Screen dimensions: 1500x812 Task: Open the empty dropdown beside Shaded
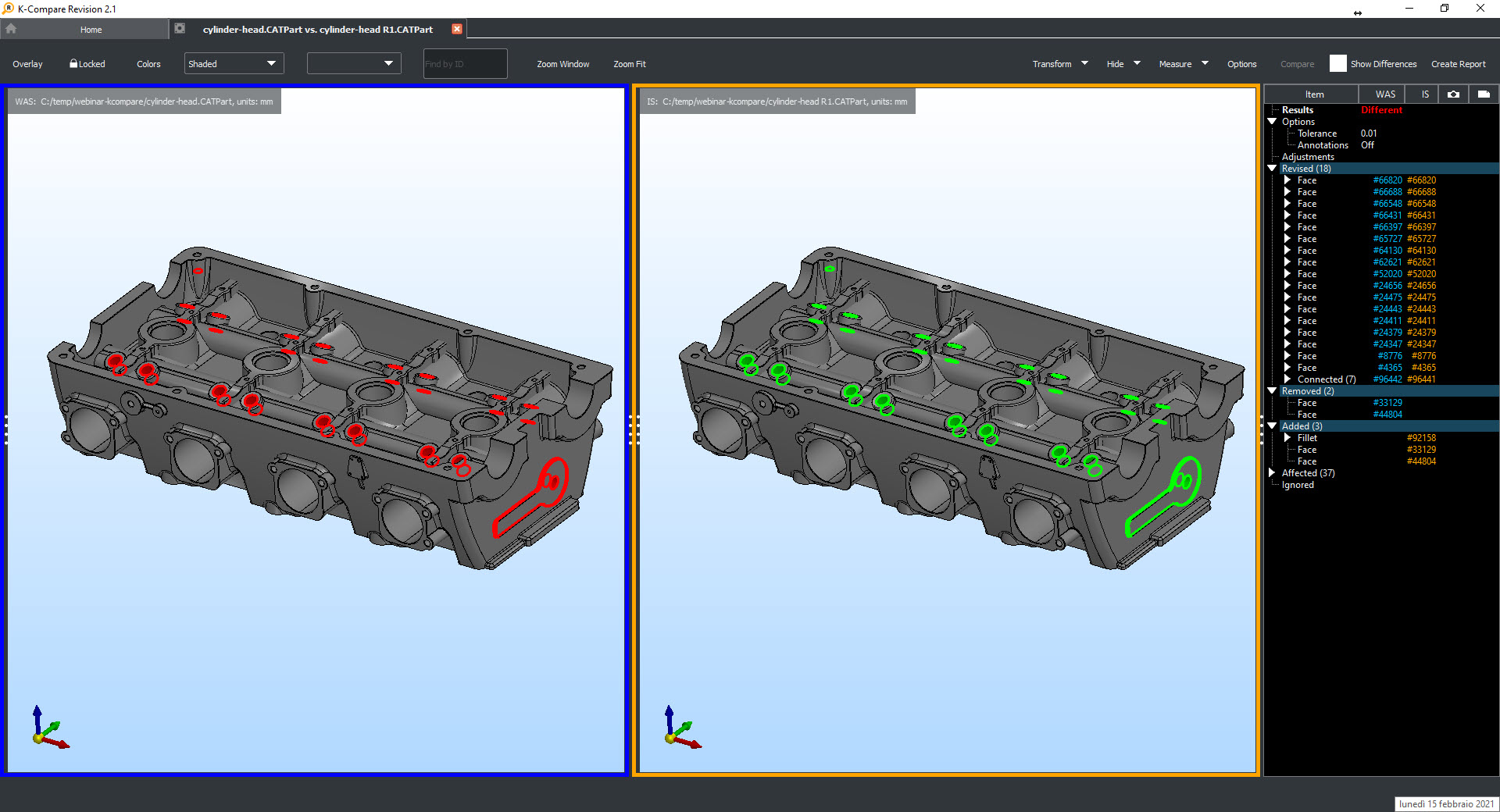354,63
